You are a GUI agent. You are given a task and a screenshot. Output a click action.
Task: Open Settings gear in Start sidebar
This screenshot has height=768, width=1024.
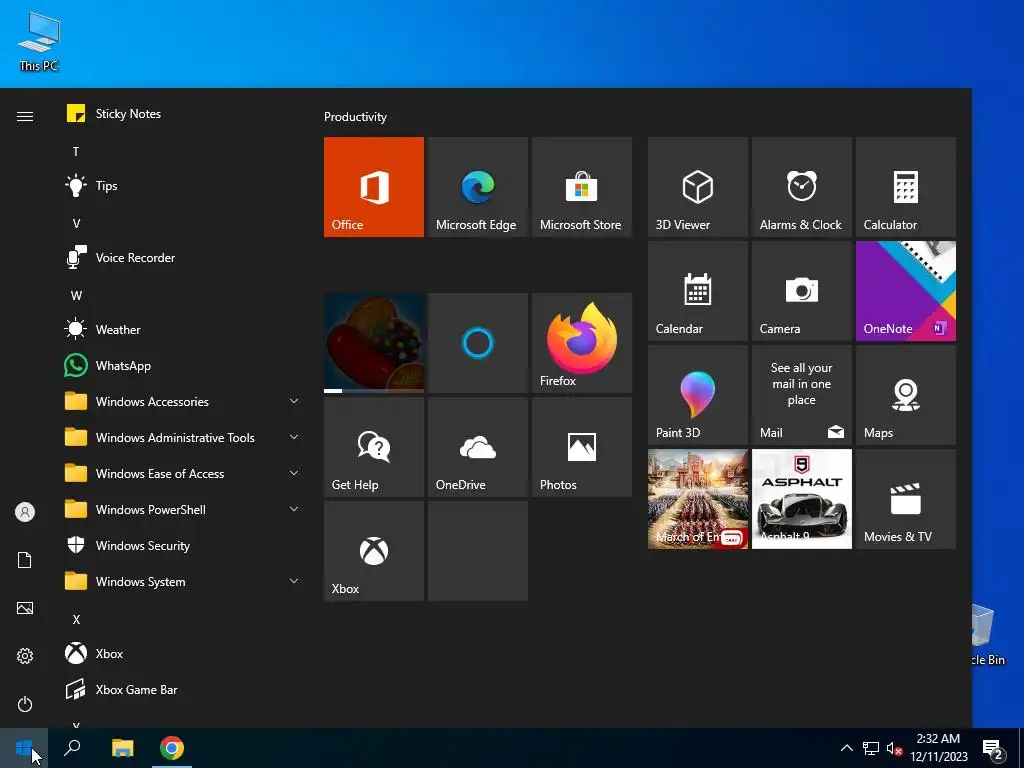pyautogui.click(x=25, y=656)
